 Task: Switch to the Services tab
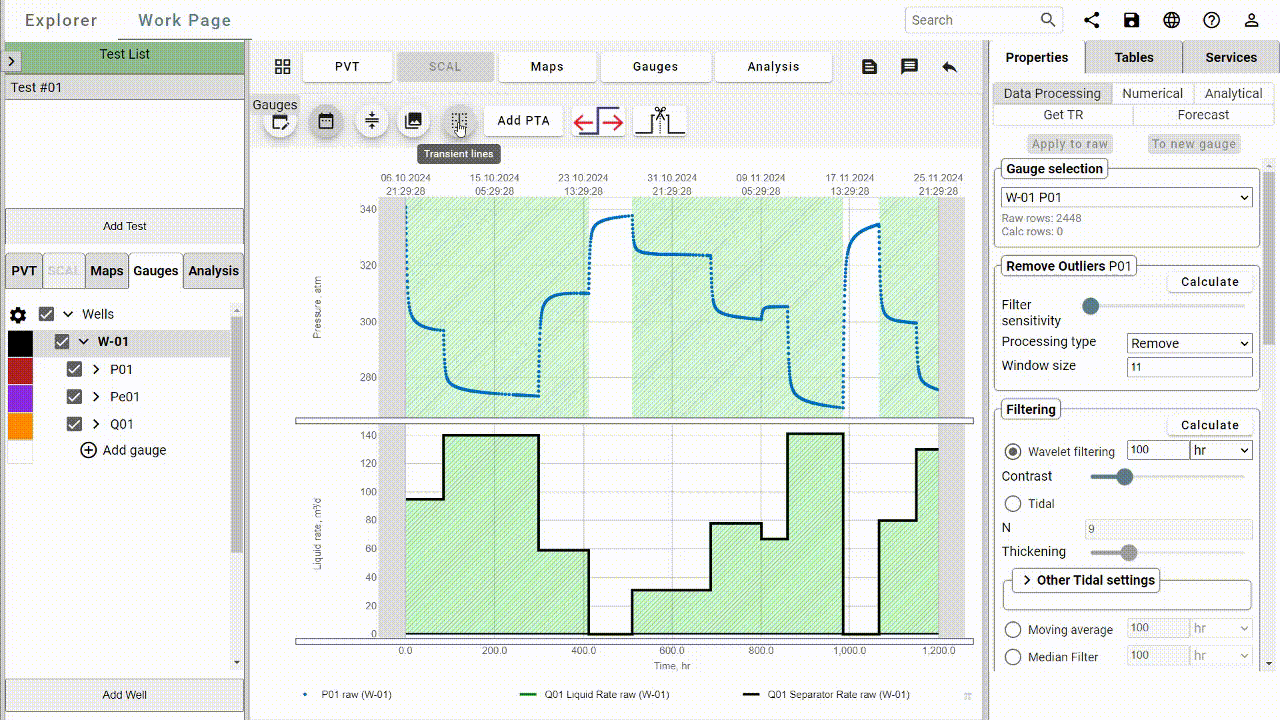[1231, 57]
